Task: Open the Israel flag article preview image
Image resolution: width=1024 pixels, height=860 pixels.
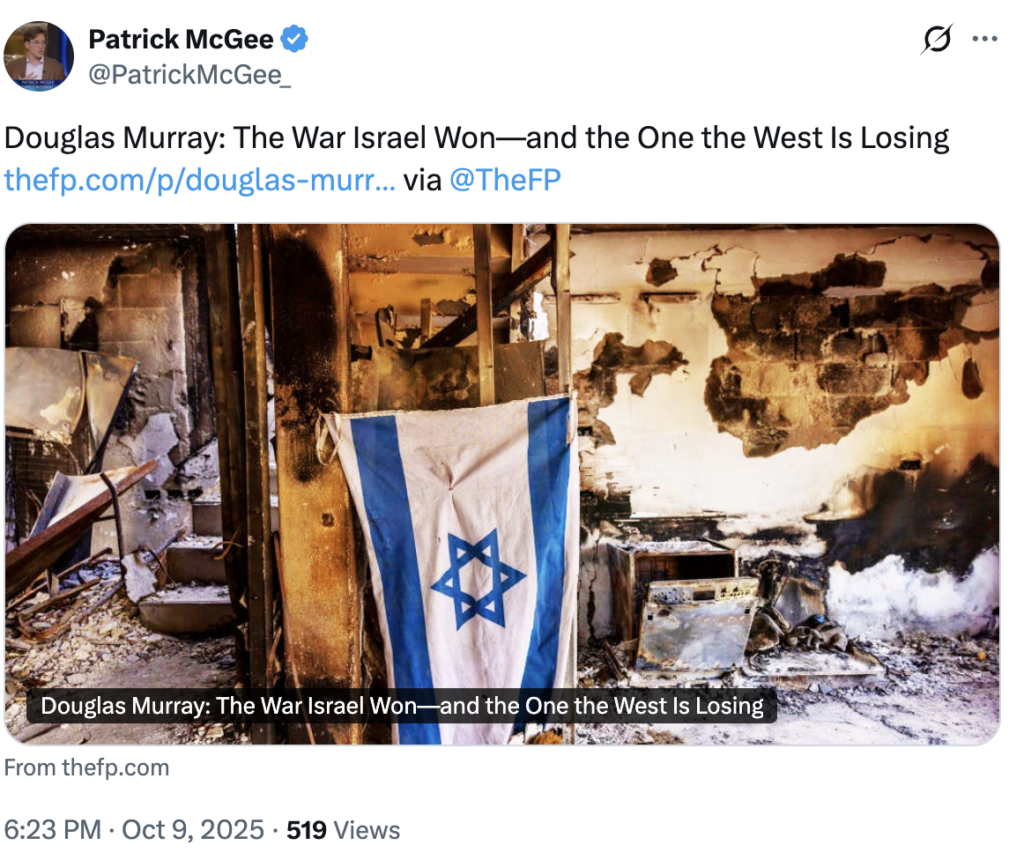Action: pyautogui.click(x=502, y=484)
